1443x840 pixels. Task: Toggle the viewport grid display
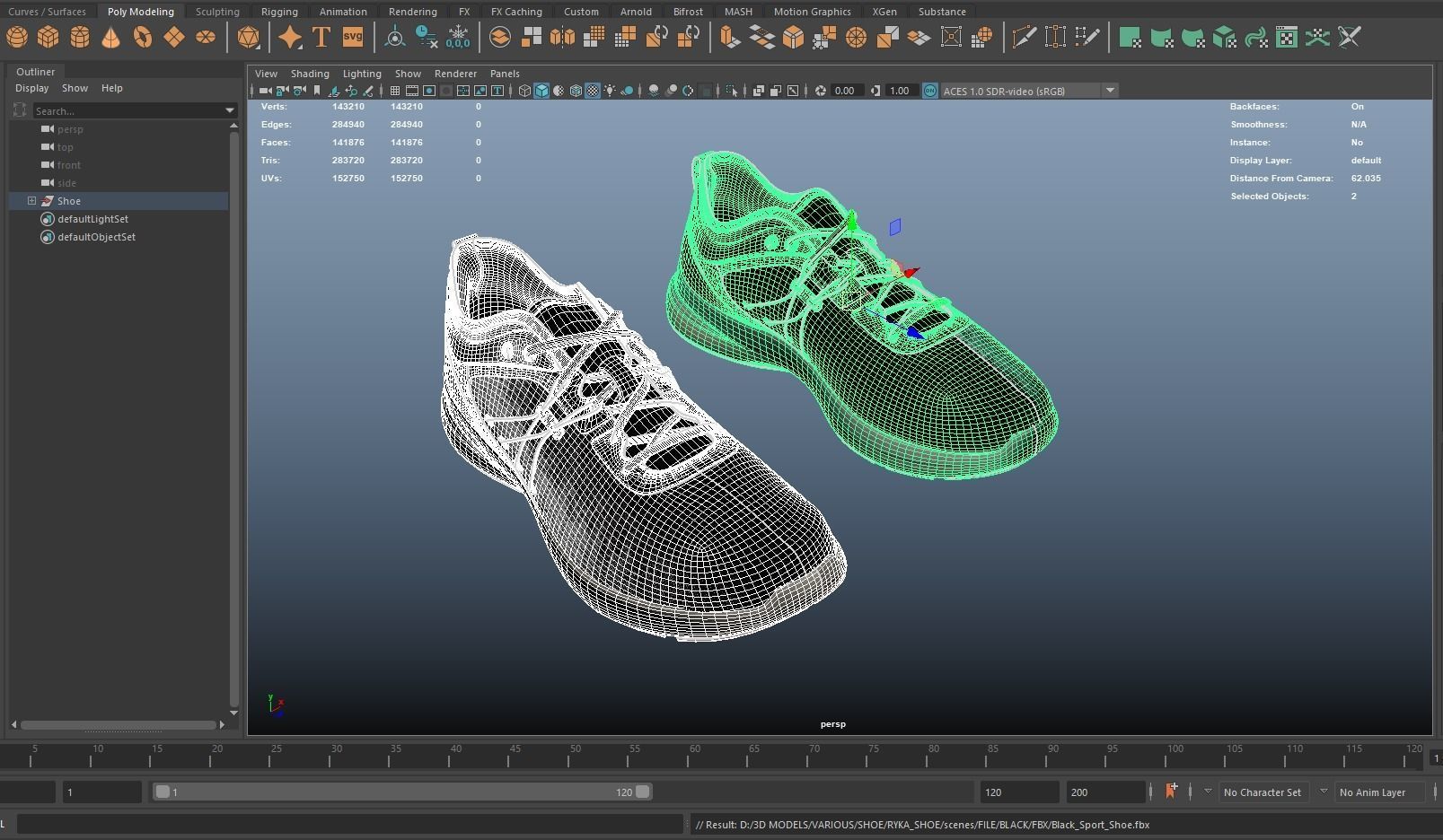[395, 91]
